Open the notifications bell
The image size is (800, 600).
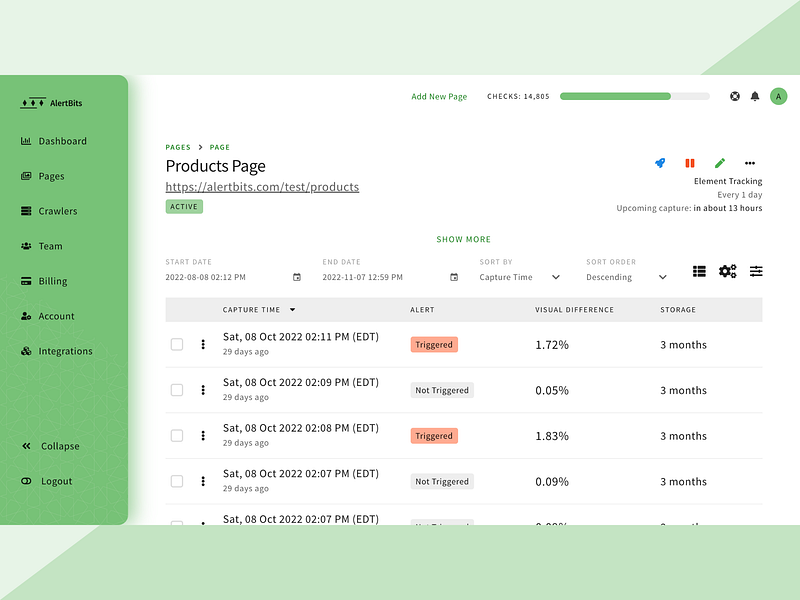755,96
